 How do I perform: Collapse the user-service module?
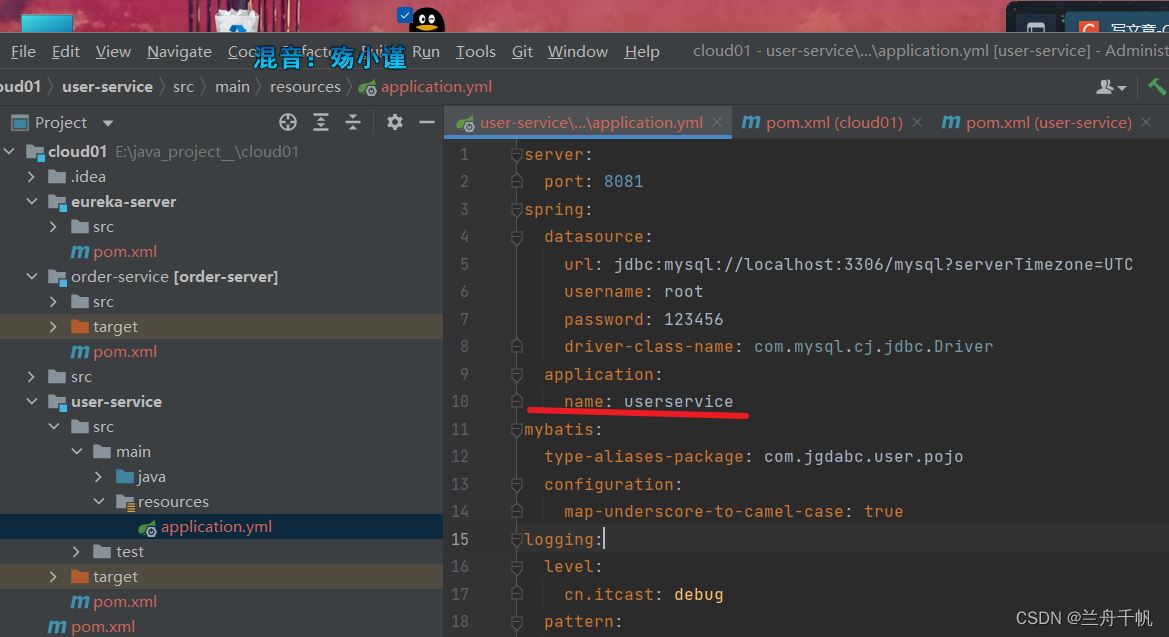[31, 401]
